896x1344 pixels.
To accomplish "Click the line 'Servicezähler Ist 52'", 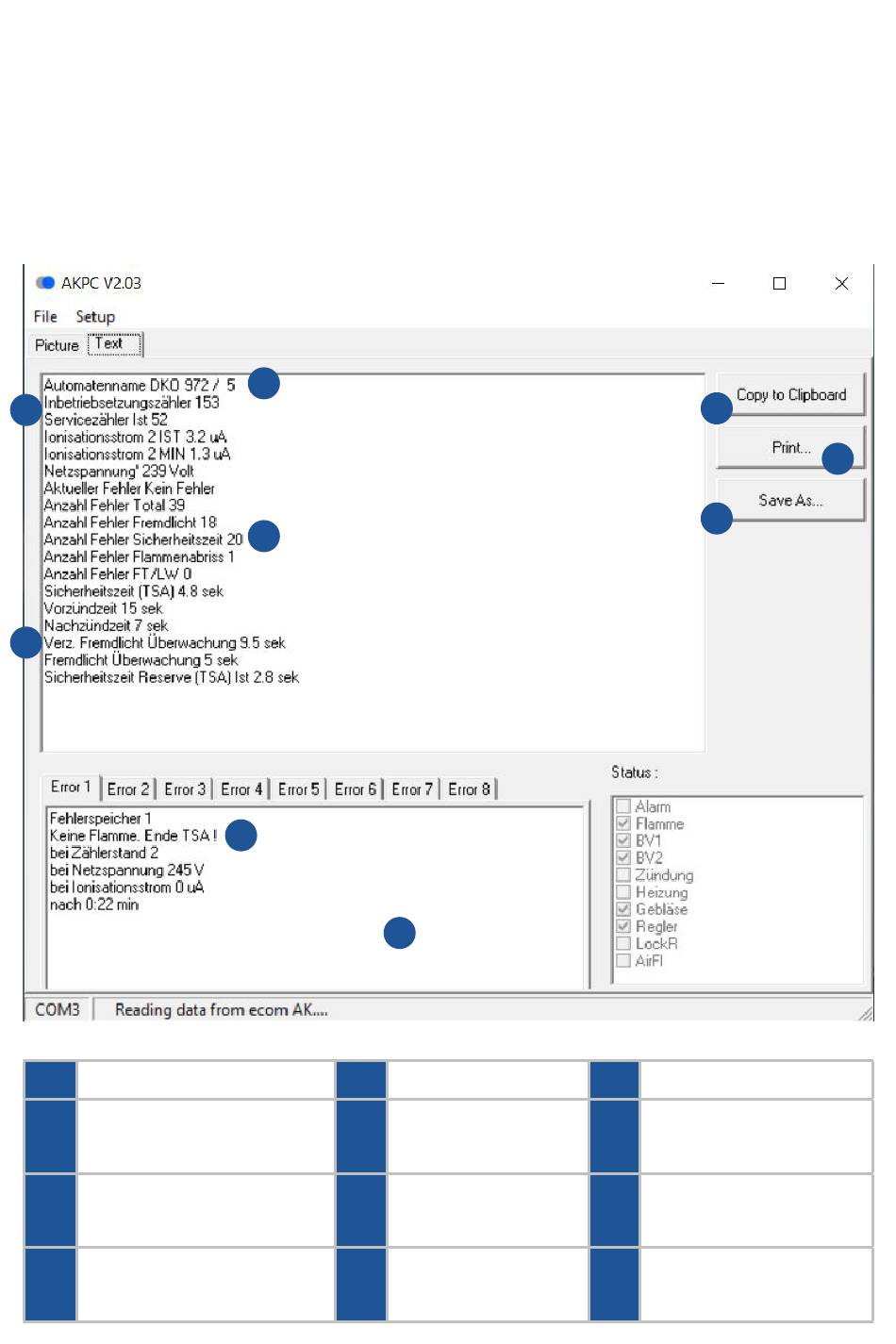I will click(106, 420).
